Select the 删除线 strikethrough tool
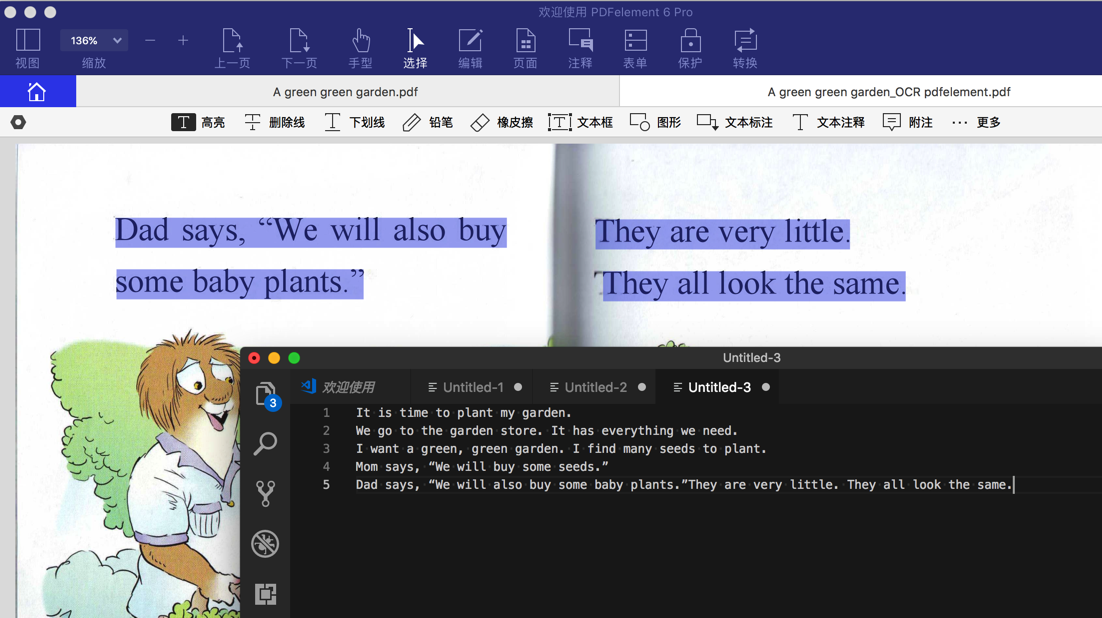The height and width of the screenshot is (618, 1102). [275, 122]
